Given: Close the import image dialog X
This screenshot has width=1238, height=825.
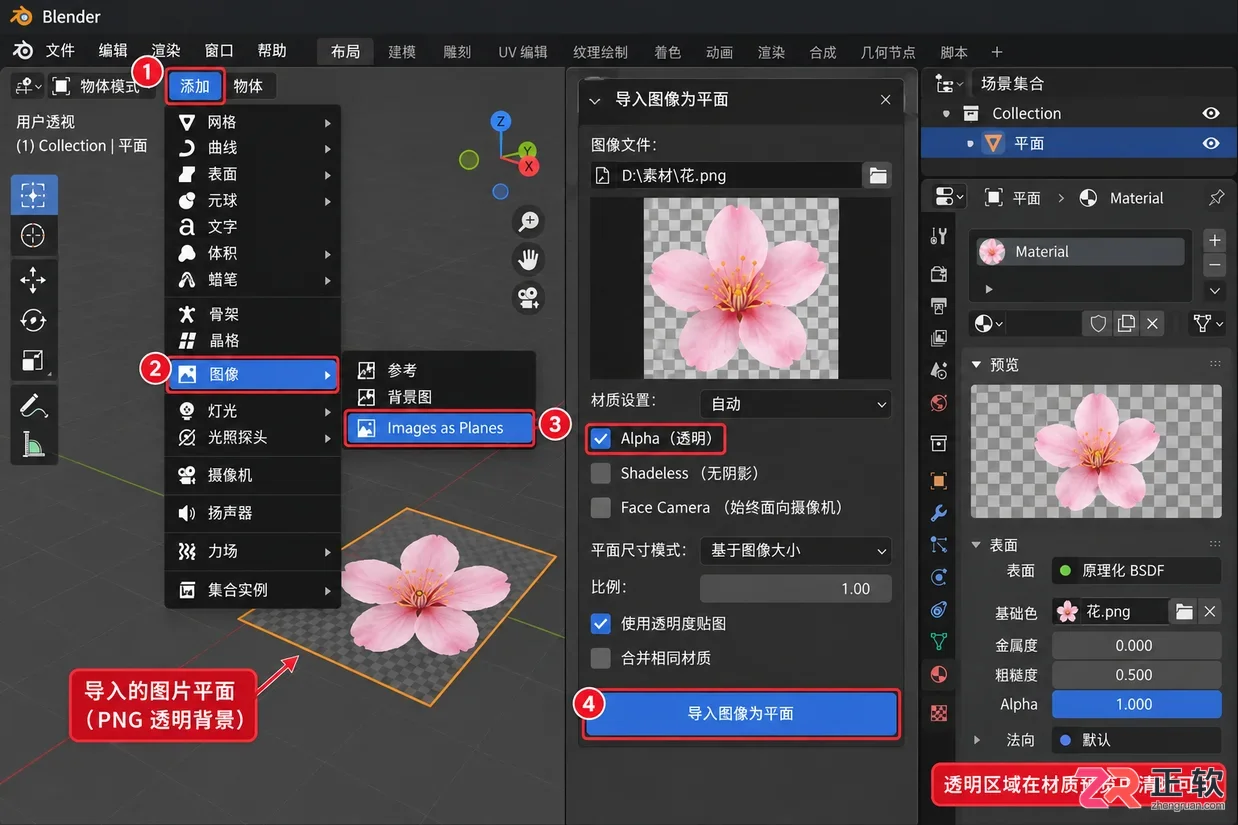Looking at the screenshot, I should tap(885, 100).
